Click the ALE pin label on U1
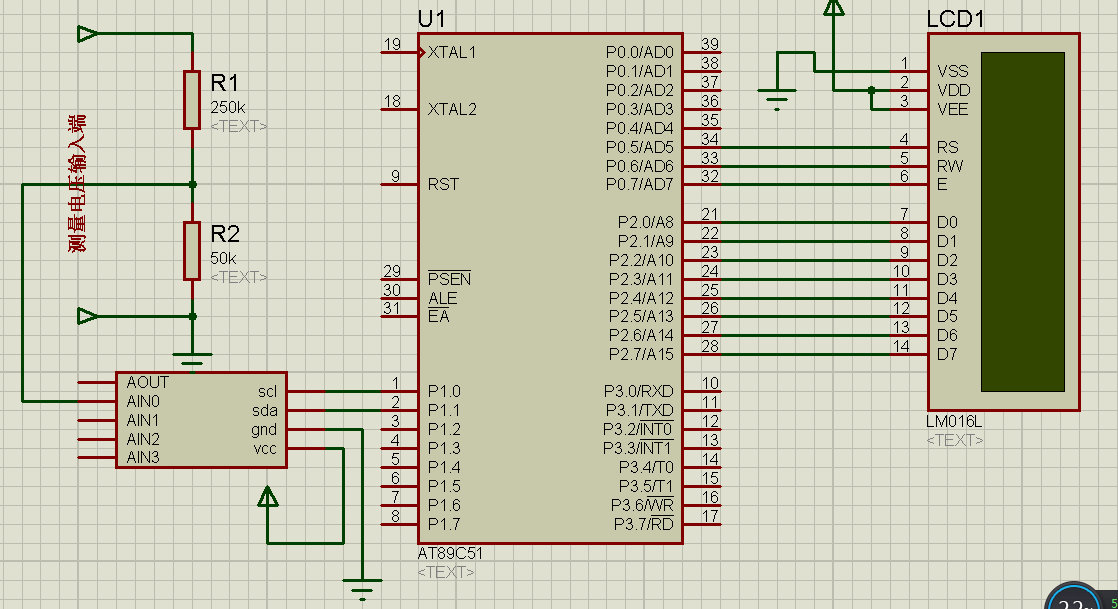This screenshot has height=609, width=1118. click(x=443, y=298)
